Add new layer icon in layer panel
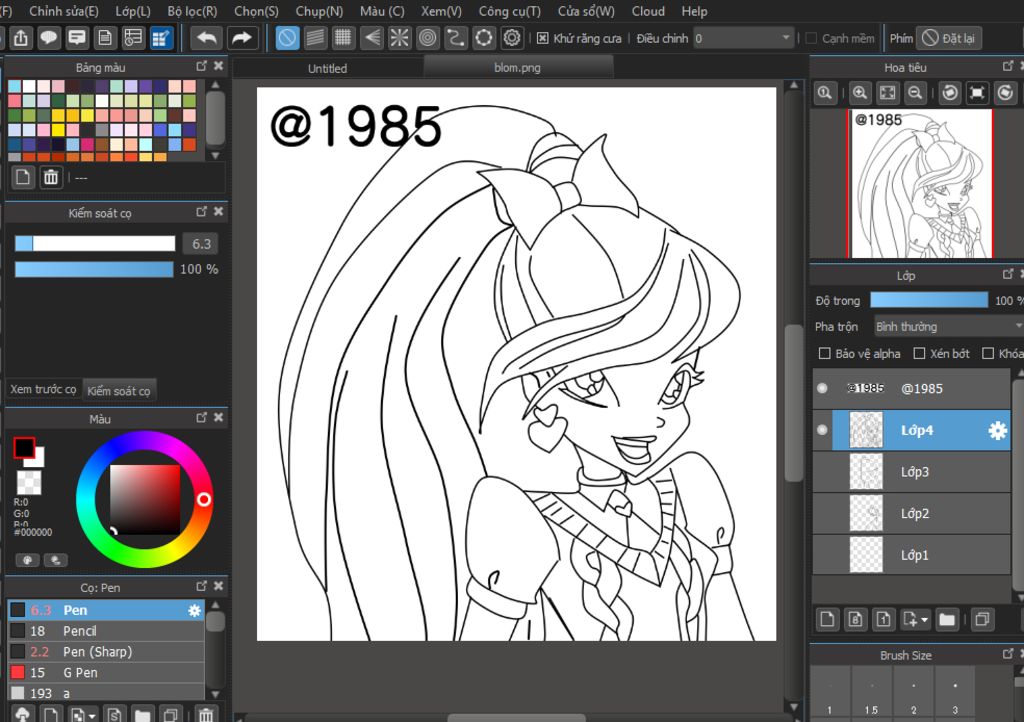This screenshot has height=722, width=1024. [x=827, y=619]
